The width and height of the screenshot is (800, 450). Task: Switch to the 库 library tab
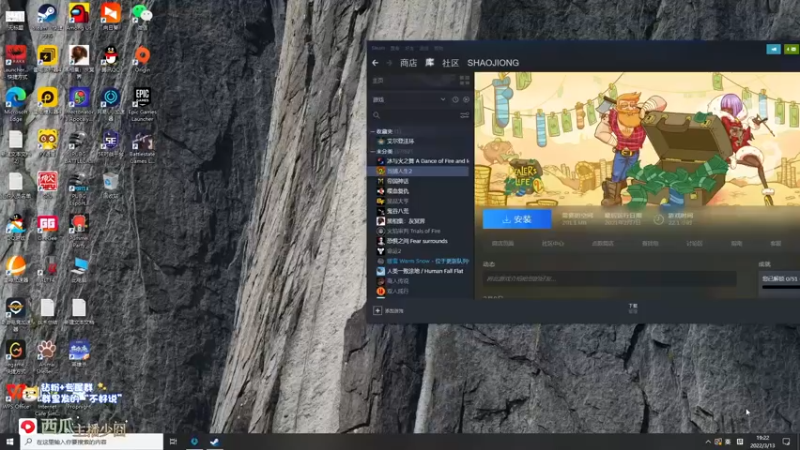tap(430, 62)
